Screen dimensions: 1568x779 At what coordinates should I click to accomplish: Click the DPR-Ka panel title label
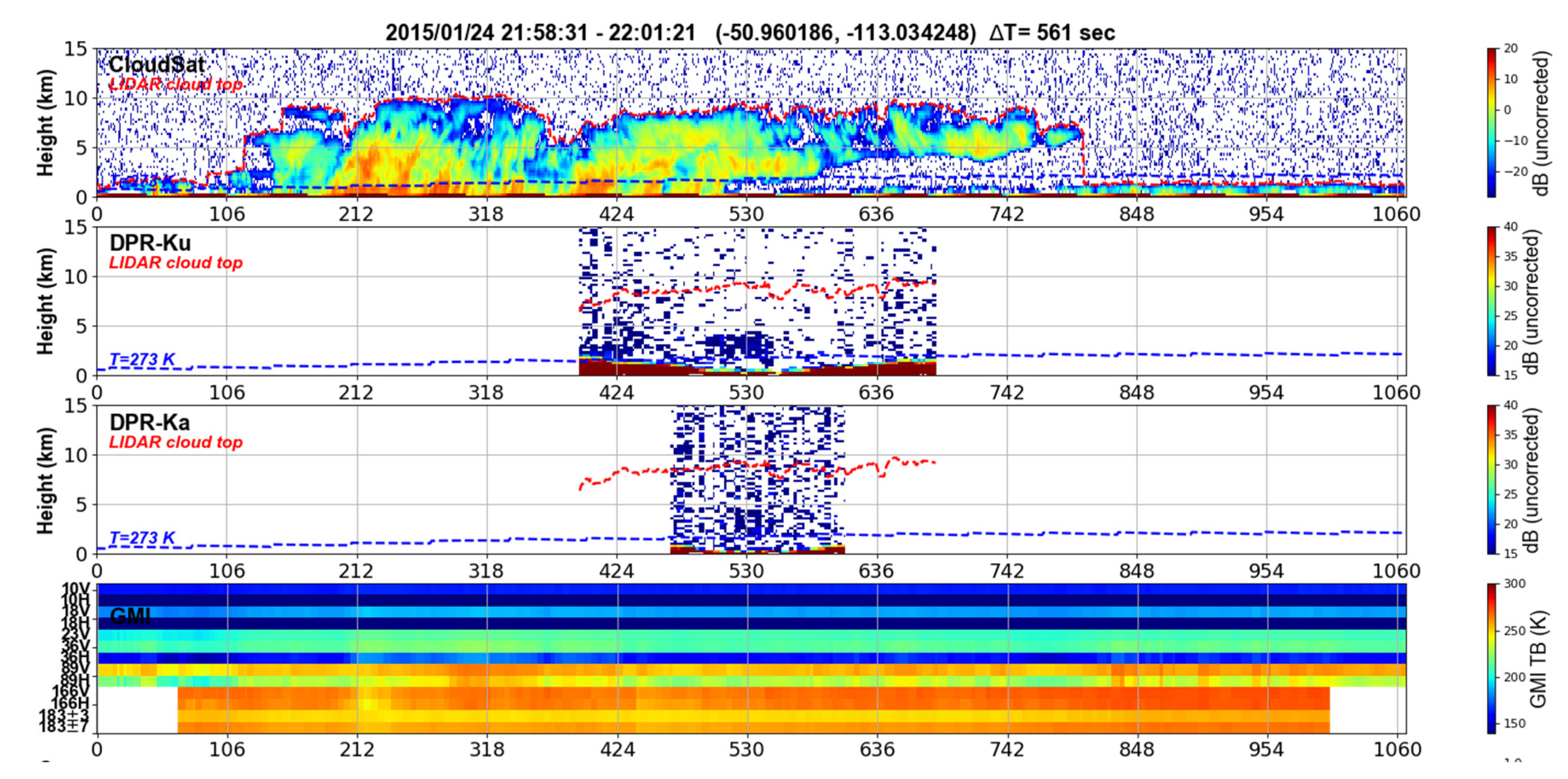pyautogui.click(x=150, y=422)
